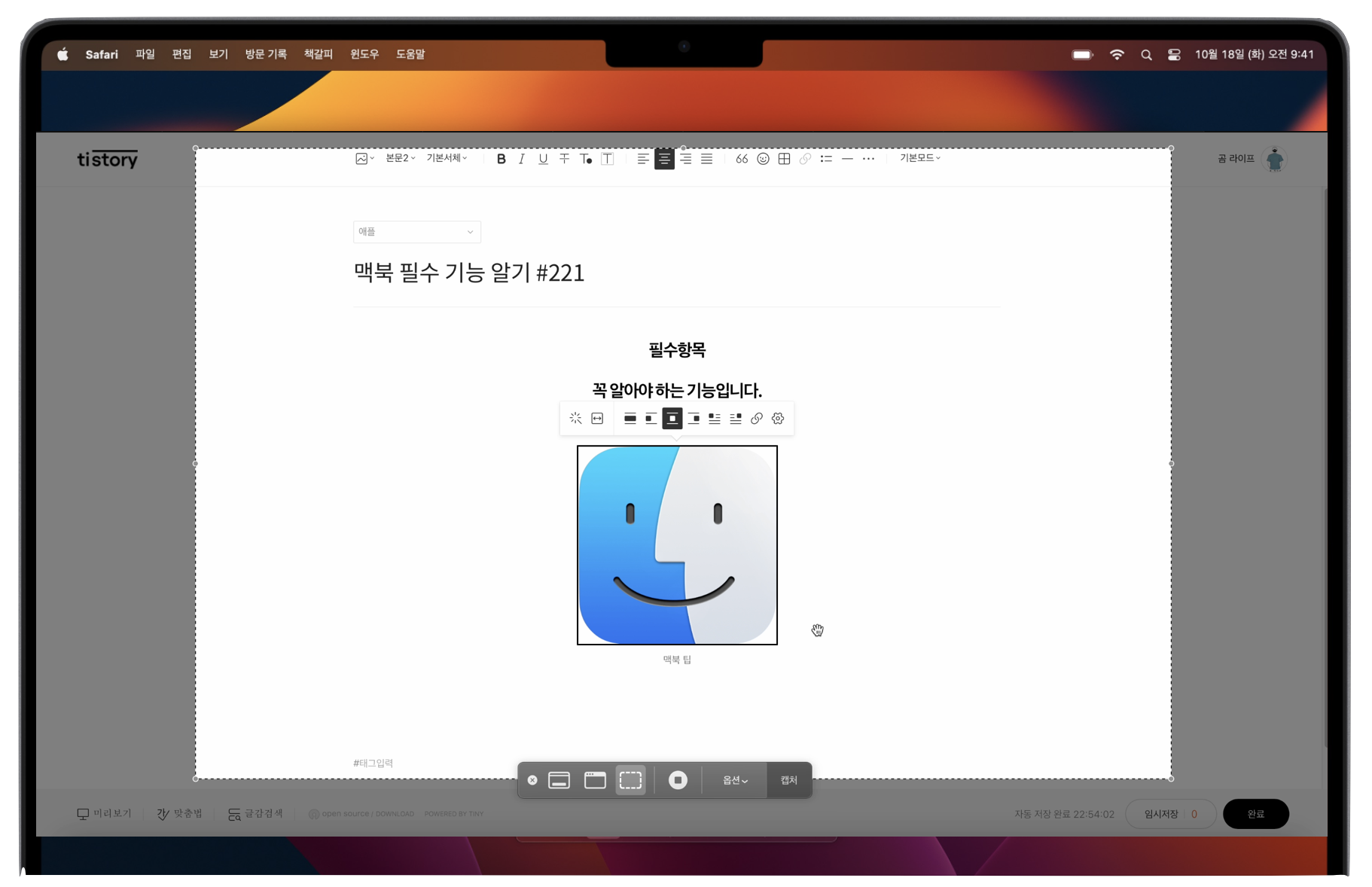Toggle bold formatting in editor toolbar
The width and height of the screenshot is (1372, 887).
coord(501,159)
